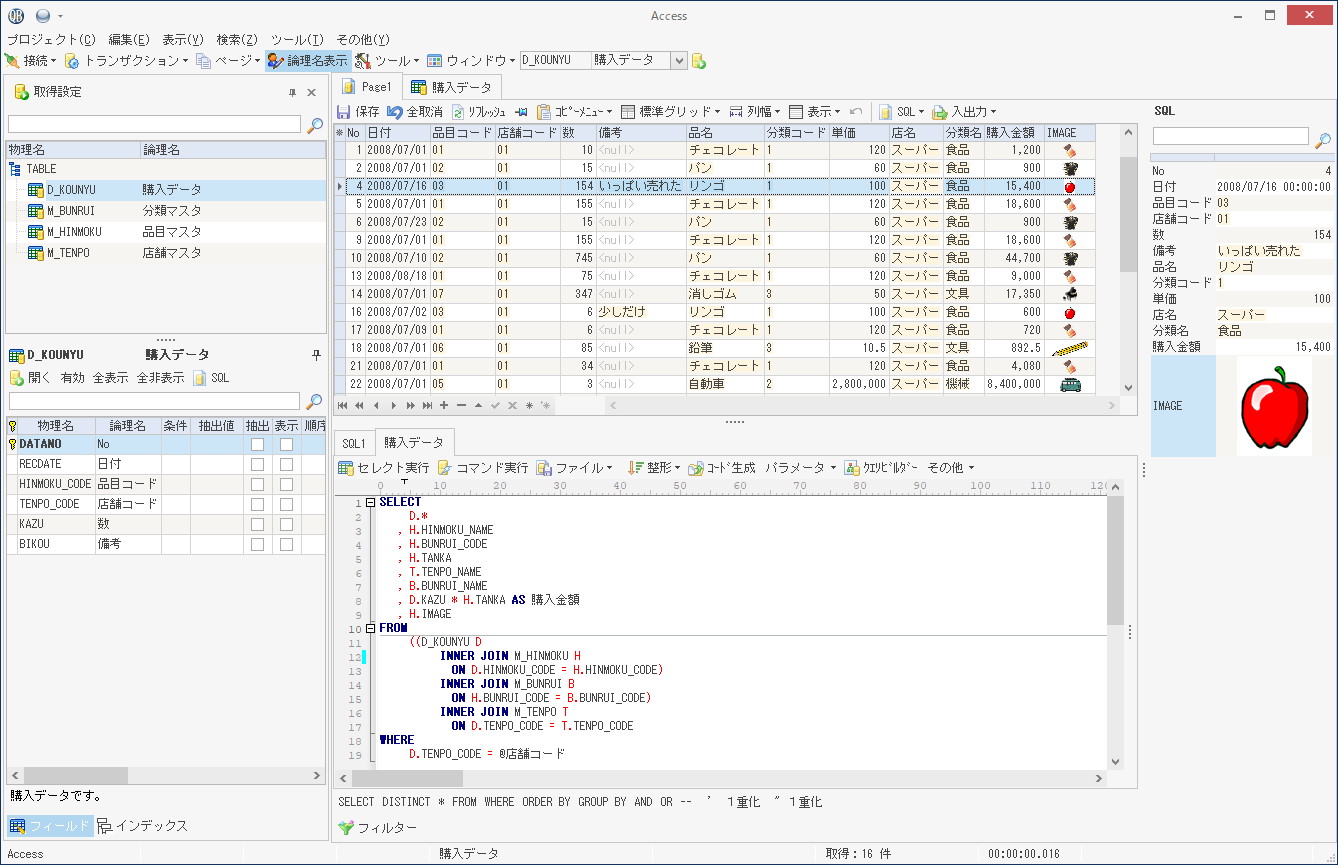Click the 全取消 undo-all icon

coord(405,111)
